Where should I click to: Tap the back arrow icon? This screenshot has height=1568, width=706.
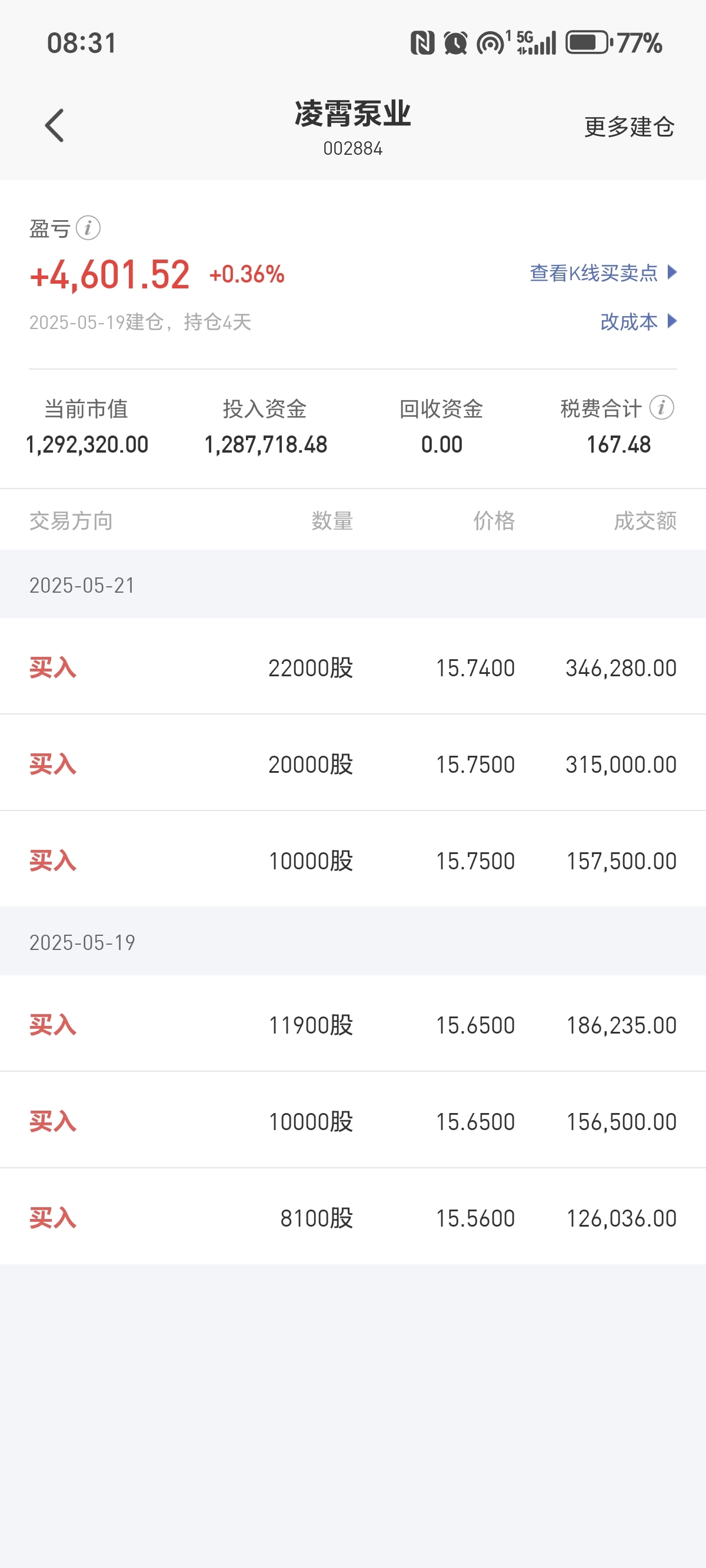point(54,125)
